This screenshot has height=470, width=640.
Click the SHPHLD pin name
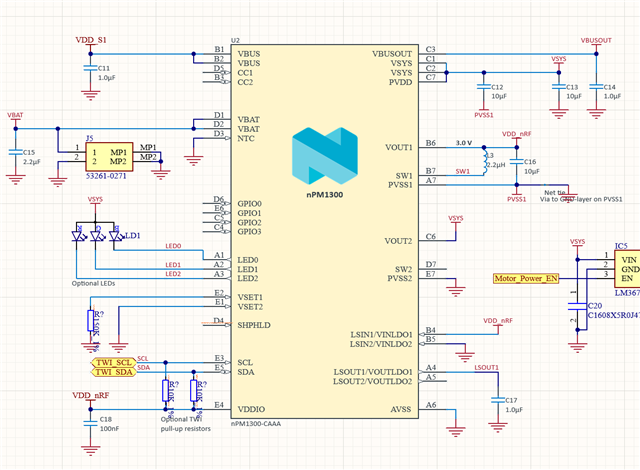254,325
